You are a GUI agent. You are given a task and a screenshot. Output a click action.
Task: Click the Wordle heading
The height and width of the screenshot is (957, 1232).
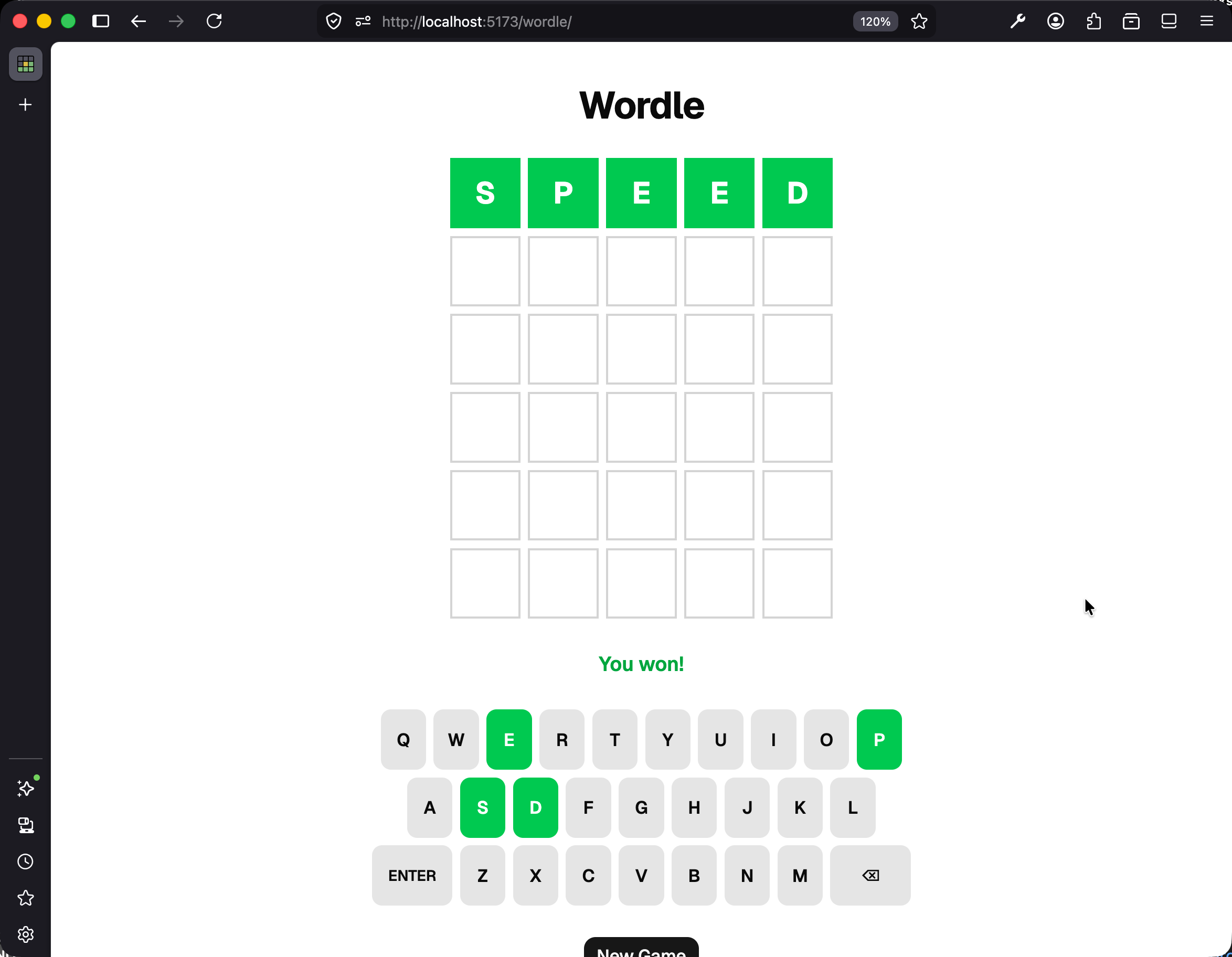641,105
